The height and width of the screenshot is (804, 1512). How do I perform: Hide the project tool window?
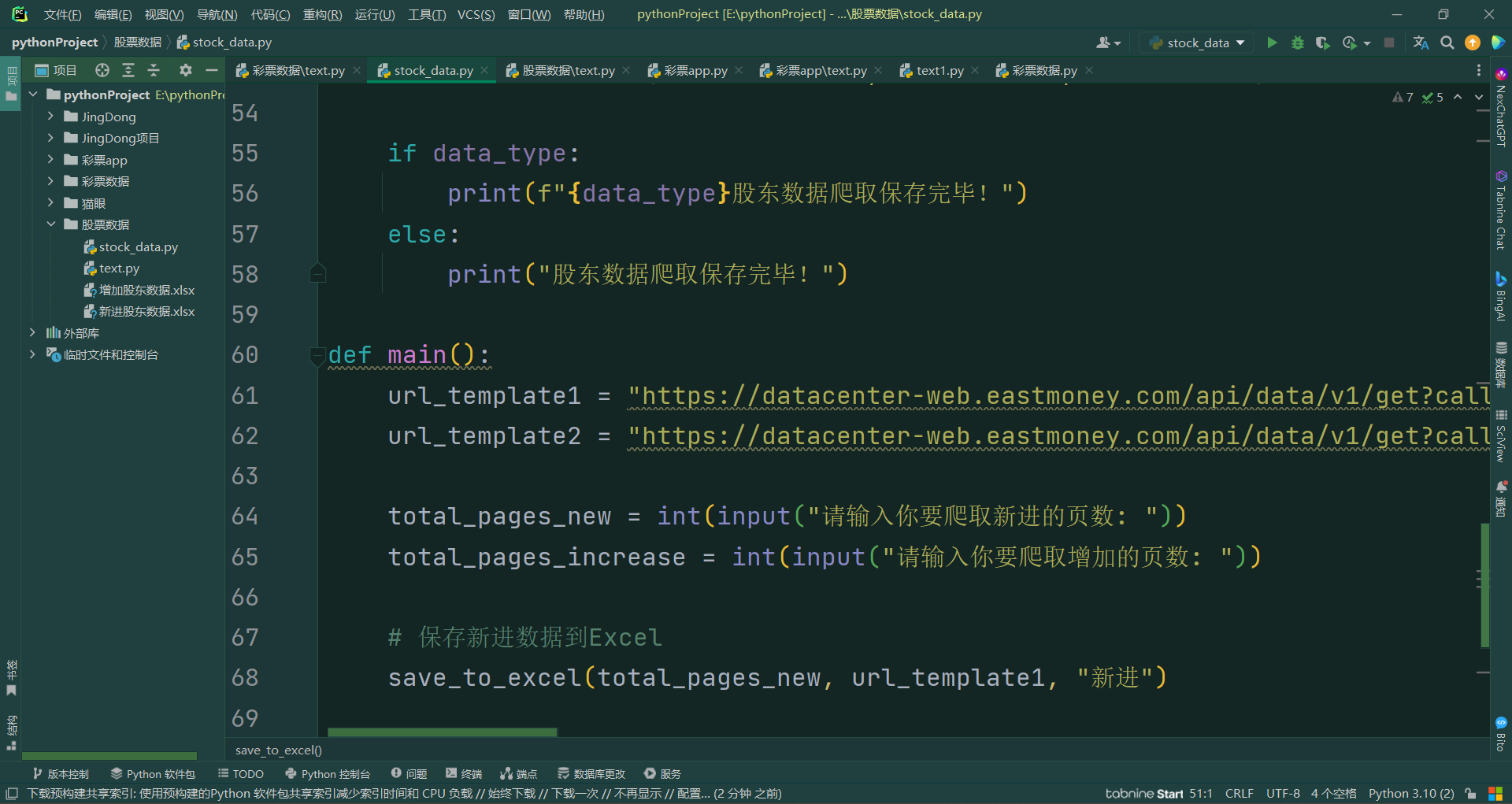click(211, 70)
